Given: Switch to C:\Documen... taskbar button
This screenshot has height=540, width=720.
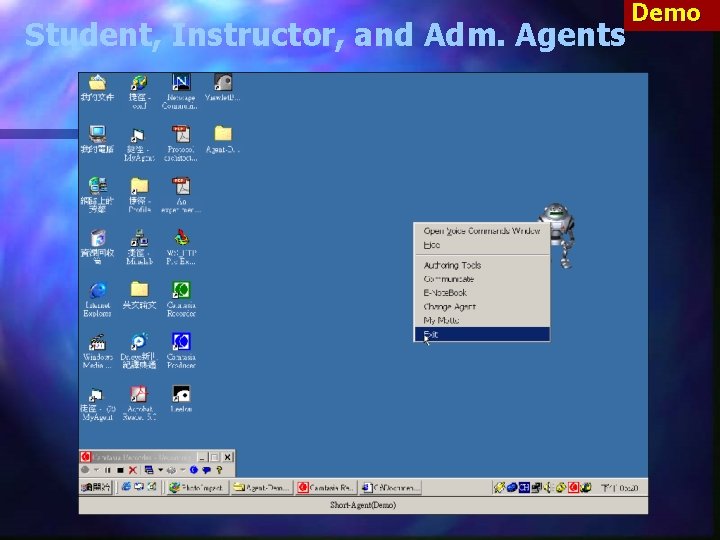Looking at the screenshot, I should [x=390, y=488].
